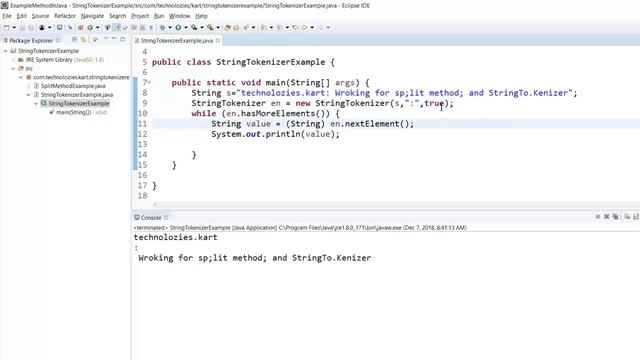Viewport: 640px width, 360px height.
Task: Open the Refactor menu
Action: click(x=65, y=16)
